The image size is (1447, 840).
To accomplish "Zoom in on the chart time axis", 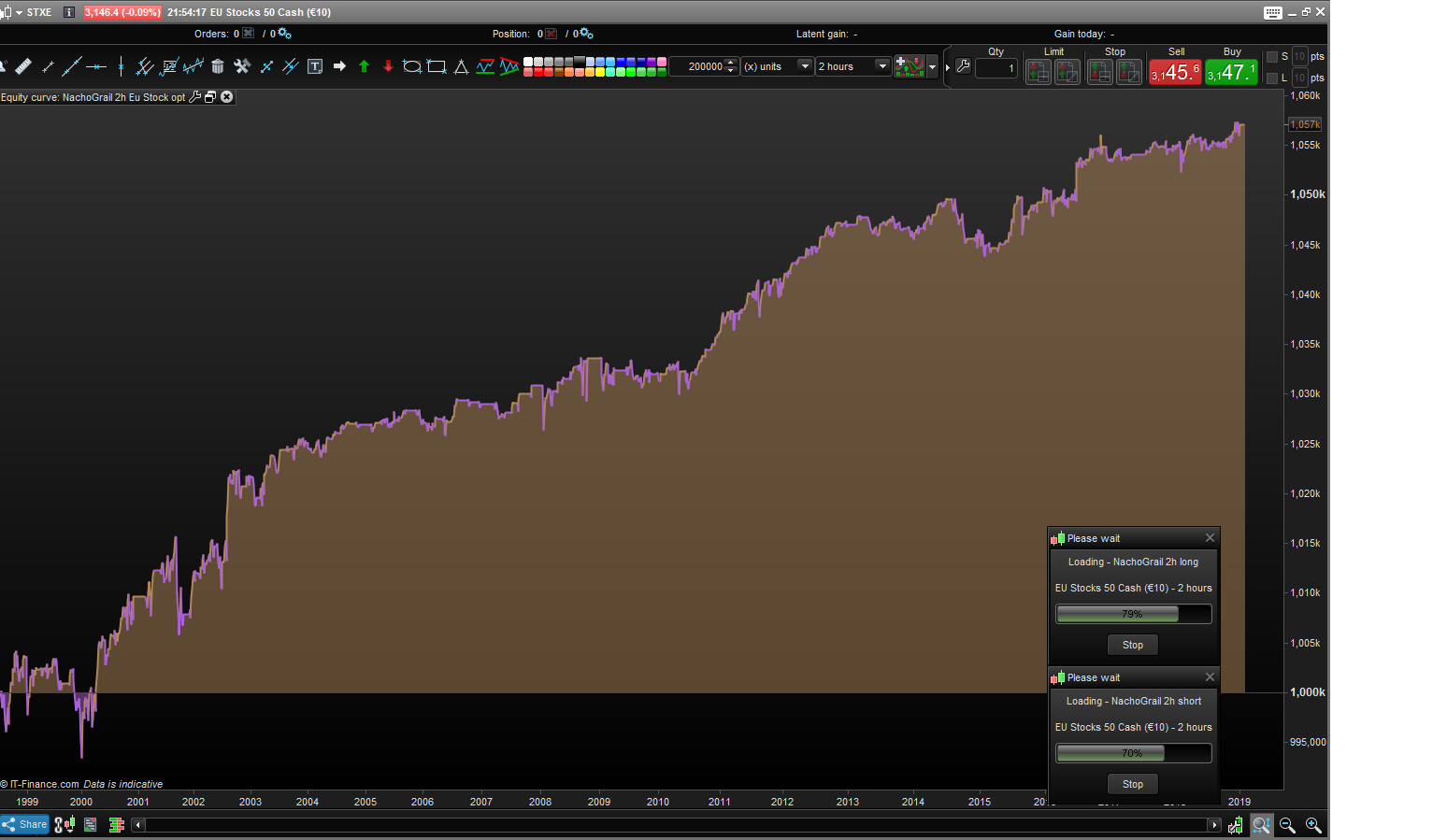I will (x=1313, y=825).
